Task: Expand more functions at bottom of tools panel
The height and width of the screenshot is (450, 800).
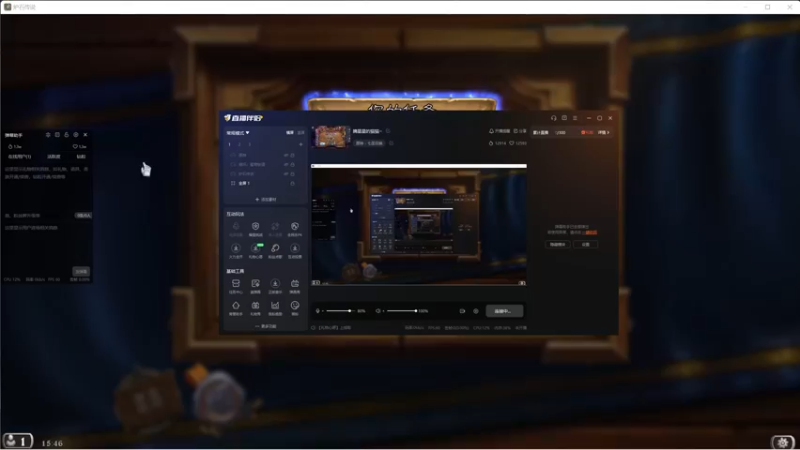Action: [x=265, y=326]
